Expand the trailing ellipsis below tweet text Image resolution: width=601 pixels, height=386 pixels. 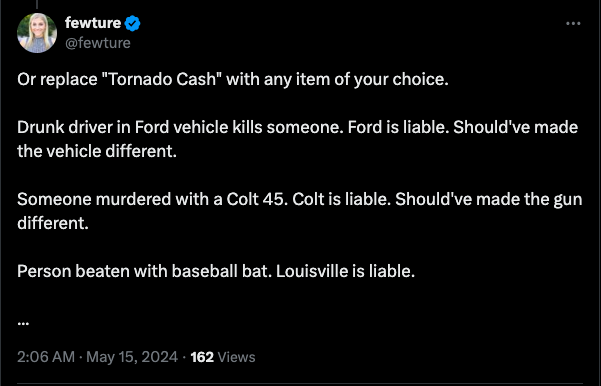pyautogui.click(x=23, y=324)
